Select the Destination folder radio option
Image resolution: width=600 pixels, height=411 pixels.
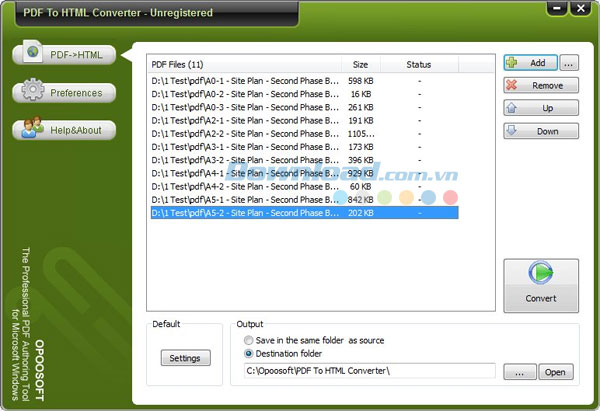click(x=283, y=354)
